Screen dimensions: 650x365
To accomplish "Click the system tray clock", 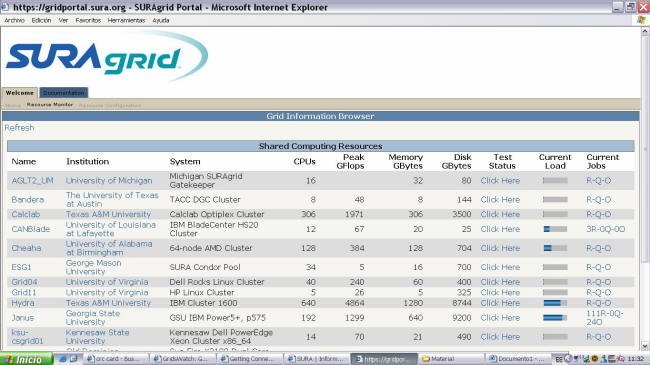I will tap(635, 359).
